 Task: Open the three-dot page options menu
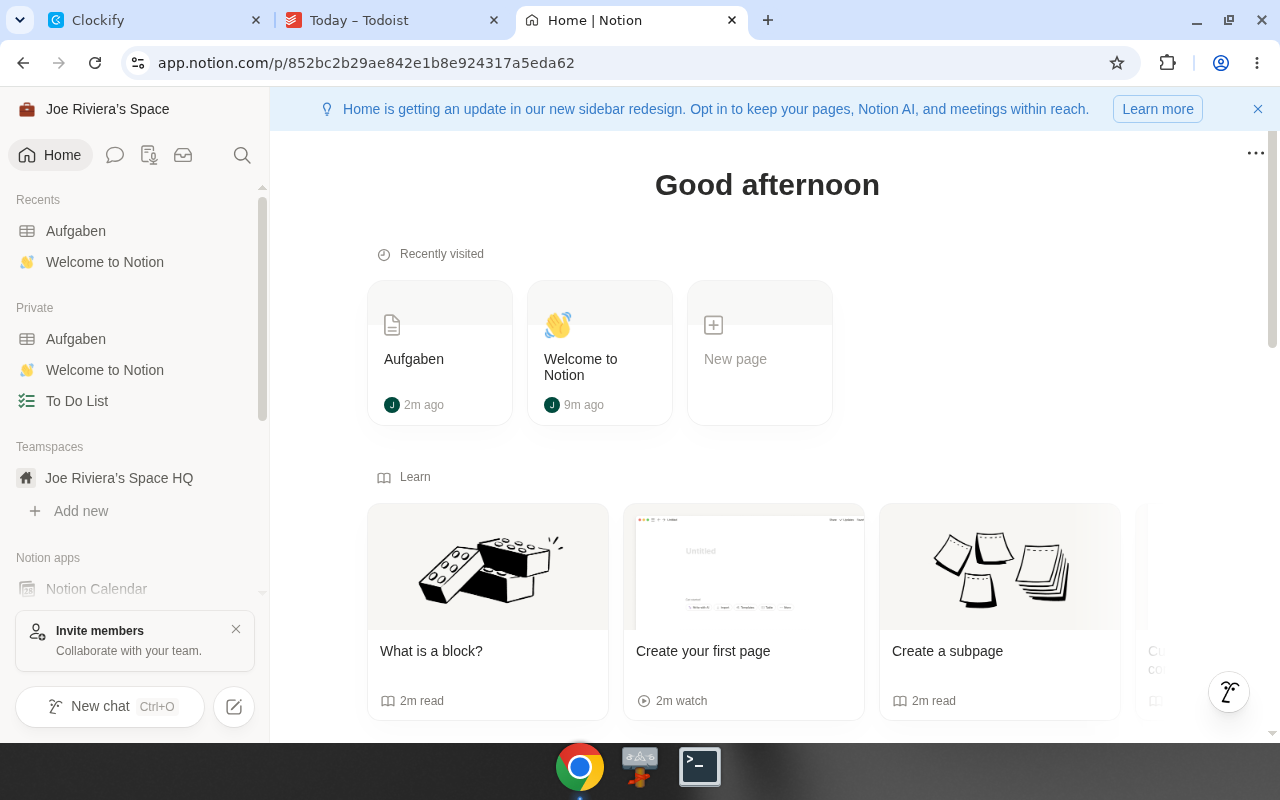[x=1256, y=153]
